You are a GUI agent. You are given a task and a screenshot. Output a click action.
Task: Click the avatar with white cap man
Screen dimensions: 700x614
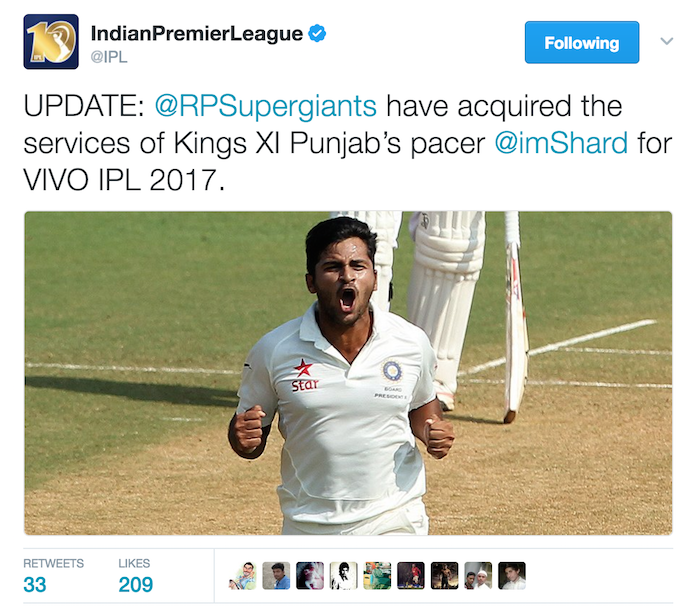click(478, 576)
